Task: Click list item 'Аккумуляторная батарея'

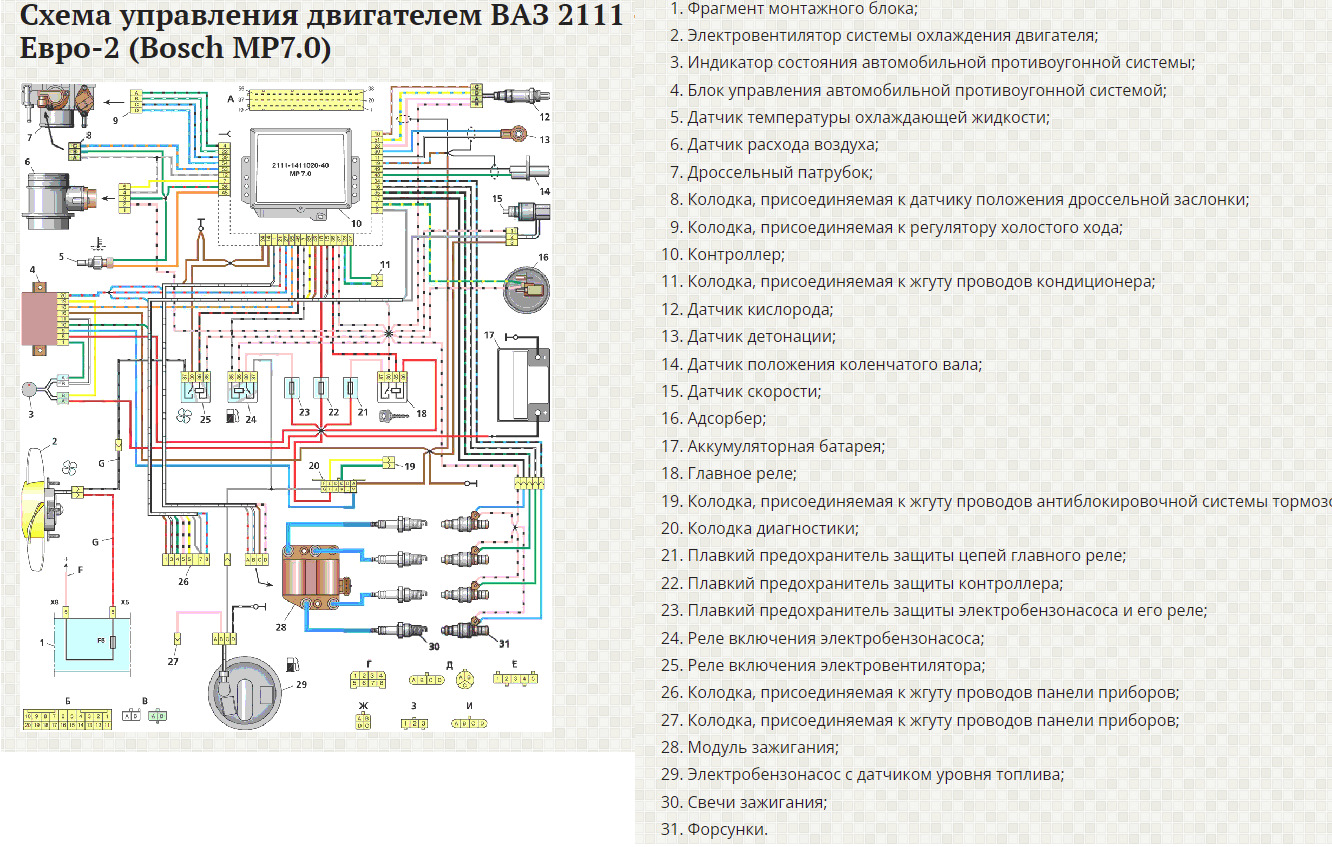Action: click(x=786, y=446)
